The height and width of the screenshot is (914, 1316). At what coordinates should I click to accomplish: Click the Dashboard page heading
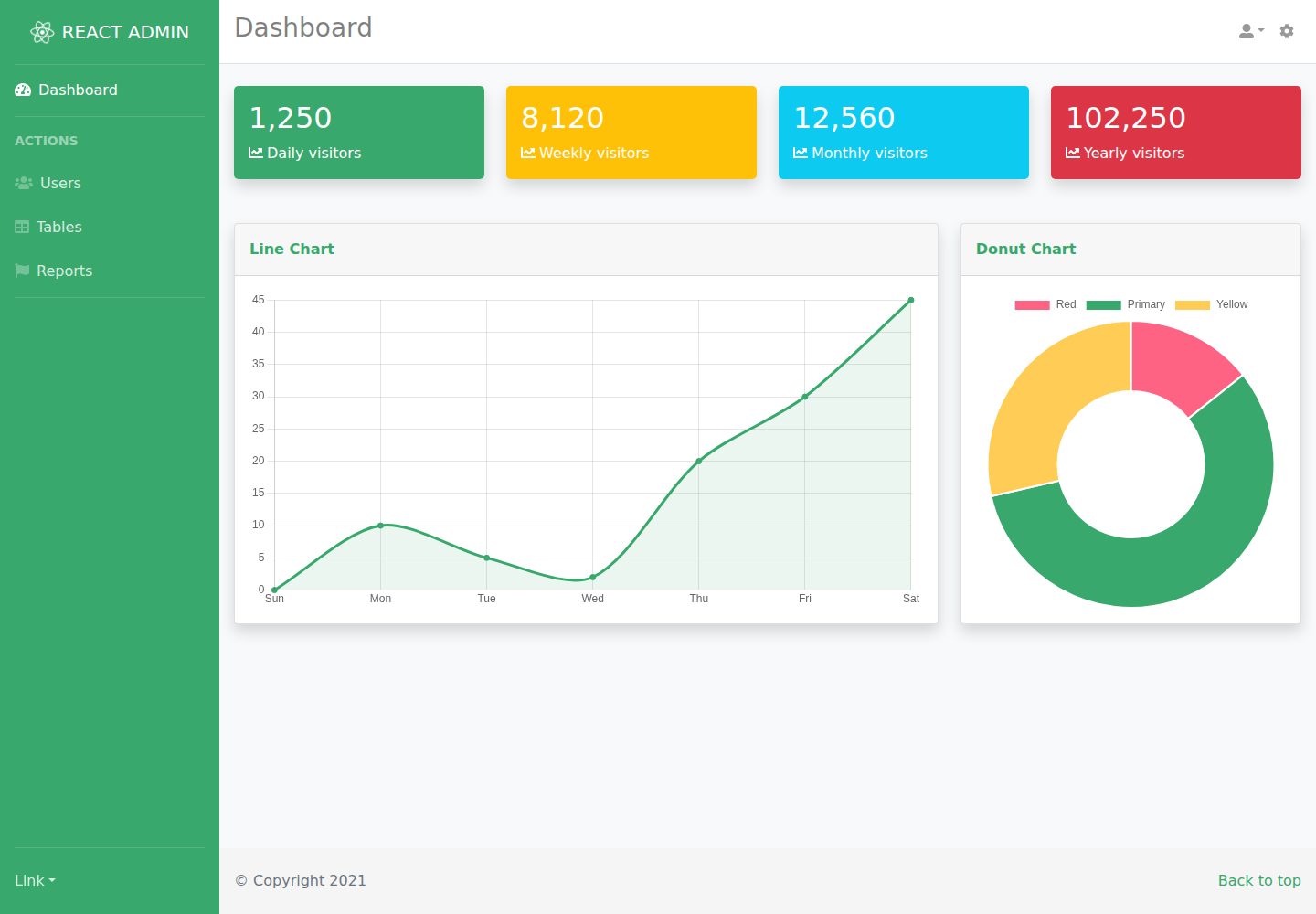click(303, 27)
